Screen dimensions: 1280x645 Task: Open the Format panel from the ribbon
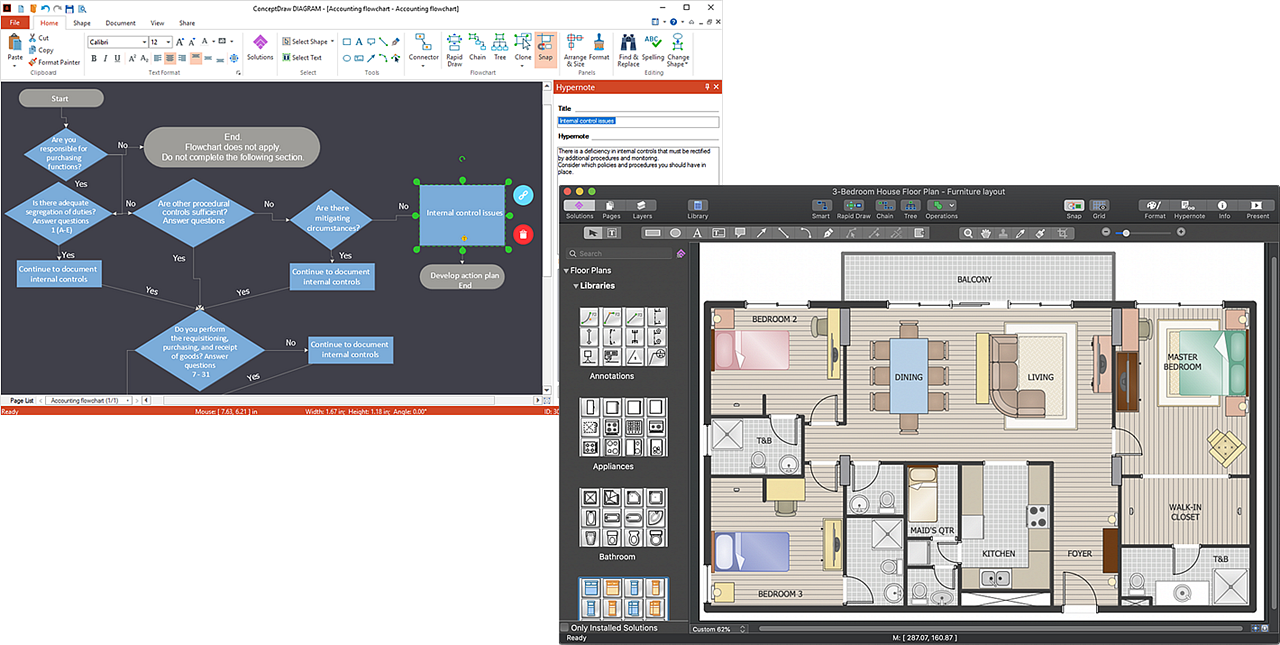pyautogui.click(x=599, y=47)
